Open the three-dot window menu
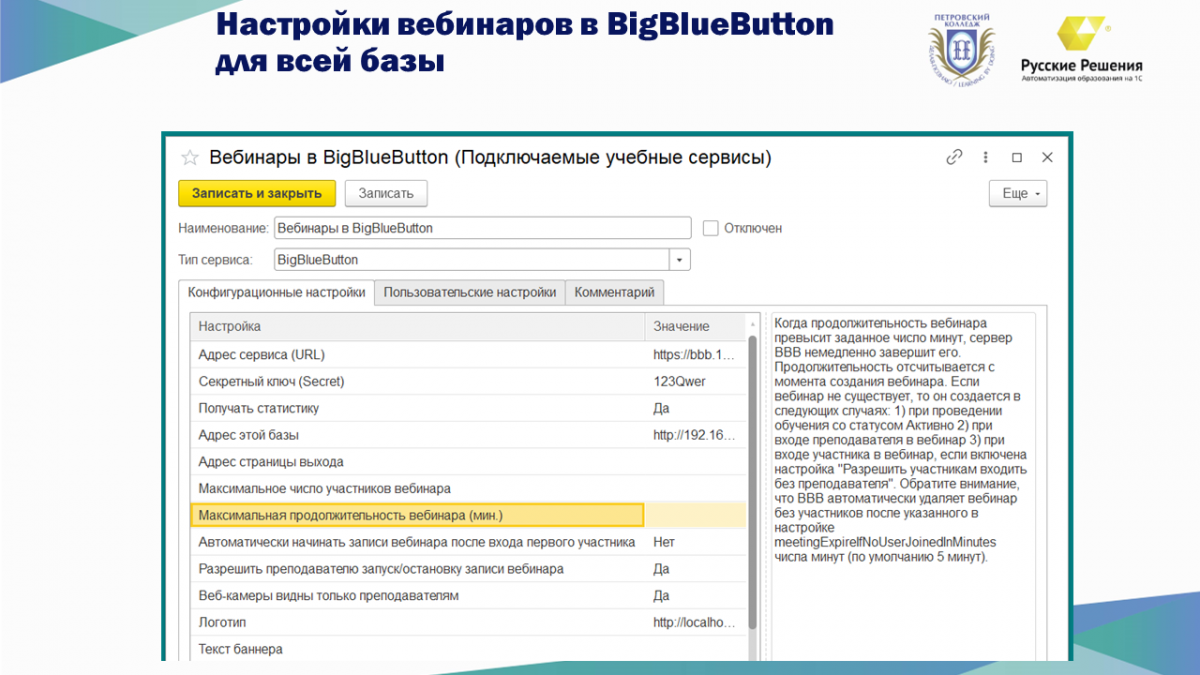 tap(986, 157)
